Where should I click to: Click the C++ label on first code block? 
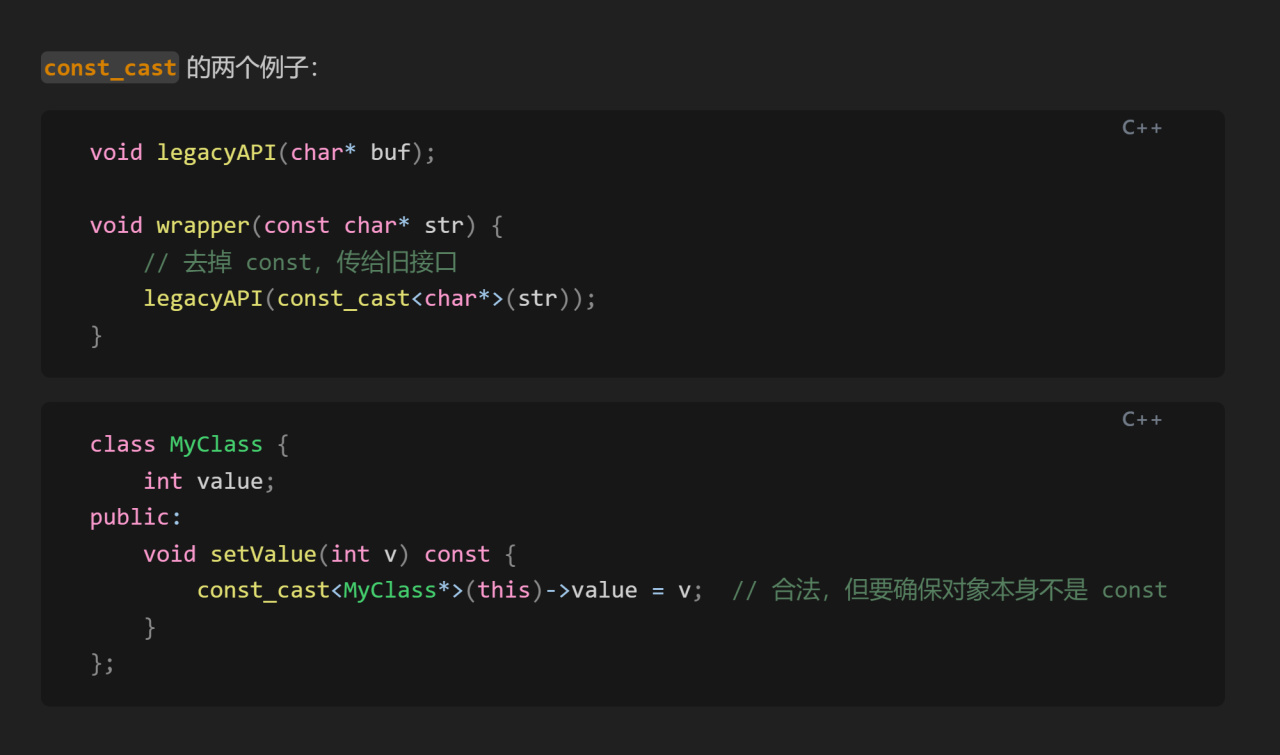point(1142,127)
